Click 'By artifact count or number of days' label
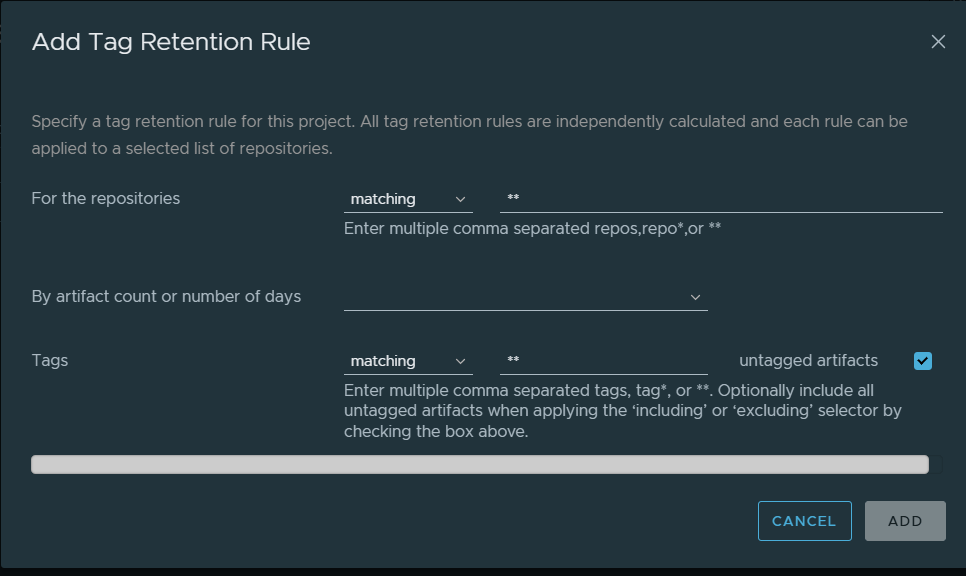 click(x=166, y=296)
